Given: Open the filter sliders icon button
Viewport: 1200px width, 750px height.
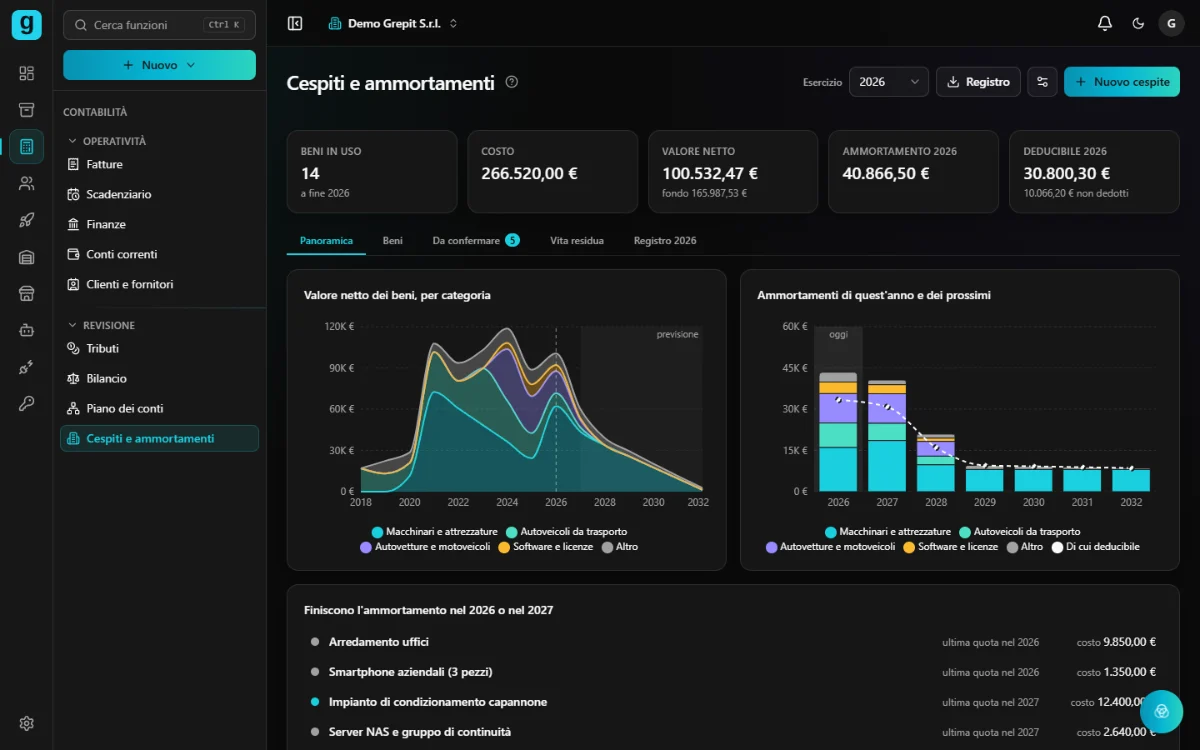Looking at the screenshot, I should point(1042,82).
